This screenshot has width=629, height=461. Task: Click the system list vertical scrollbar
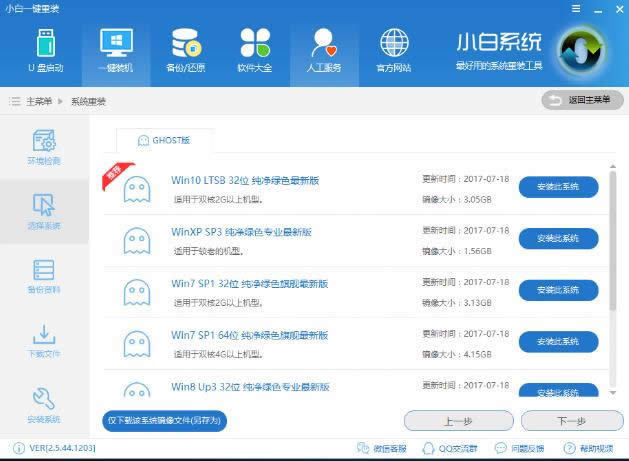612,240
